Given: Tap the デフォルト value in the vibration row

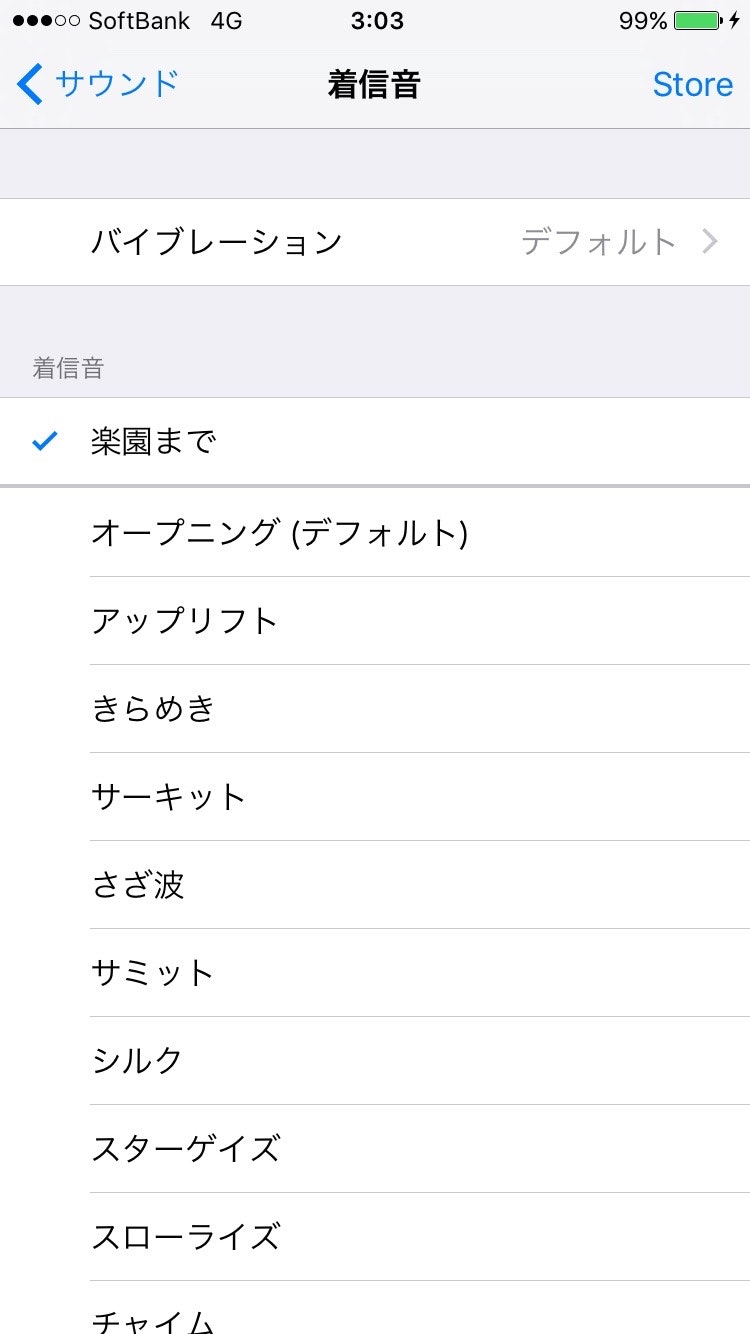Looking at the screenshot, I should pos(598,241).
